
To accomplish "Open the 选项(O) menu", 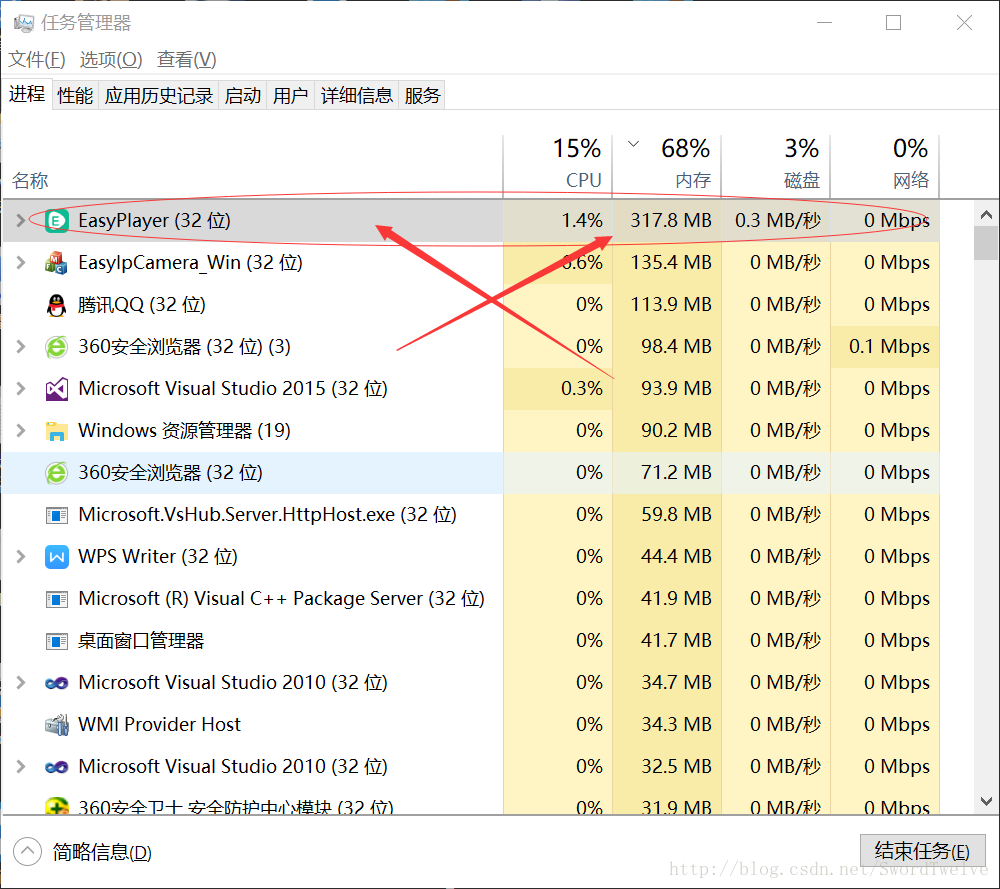I will click(111, 60).
